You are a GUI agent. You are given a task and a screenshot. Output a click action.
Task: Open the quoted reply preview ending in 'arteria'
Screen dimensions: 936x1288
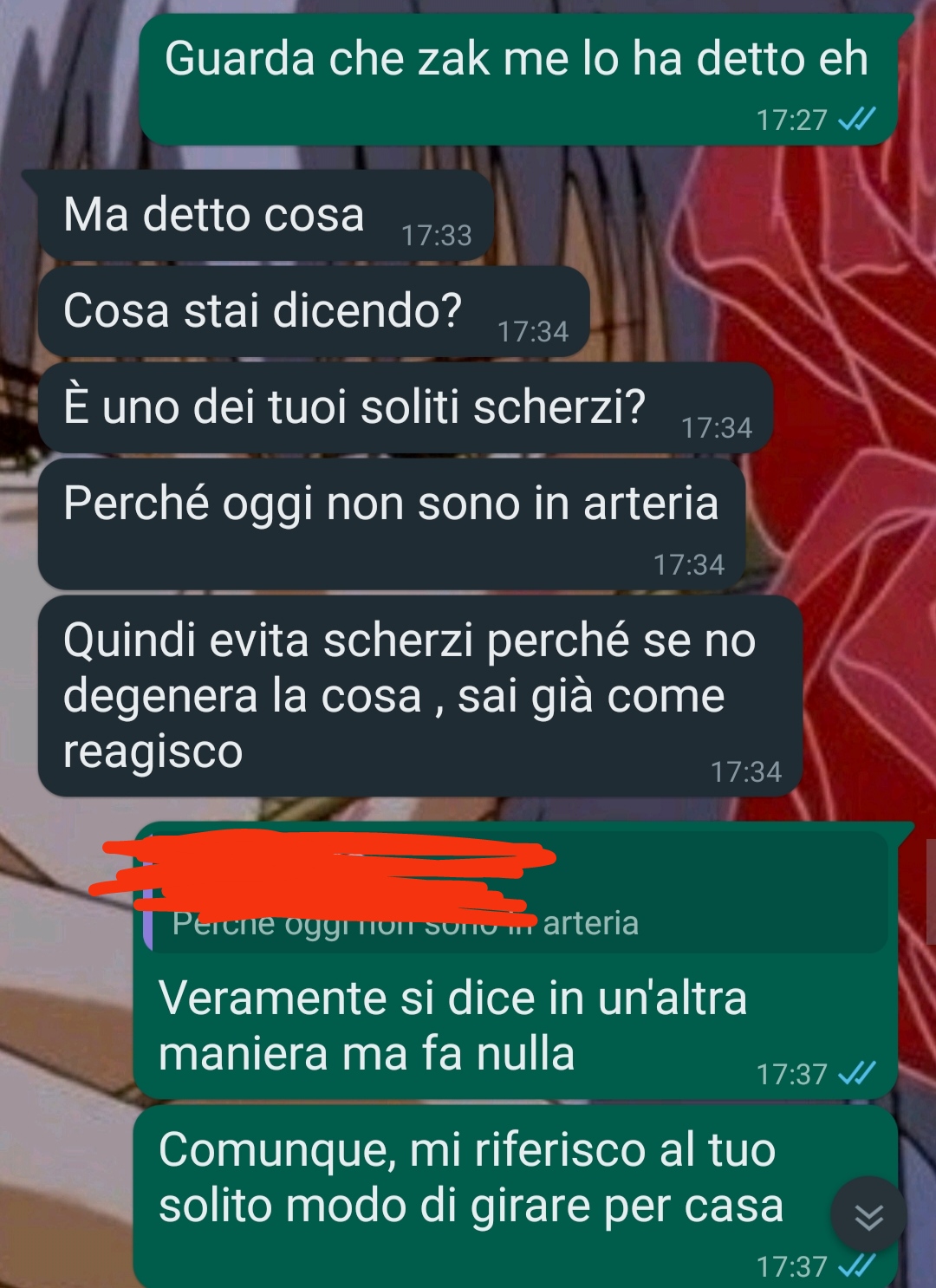coord(516,893)
